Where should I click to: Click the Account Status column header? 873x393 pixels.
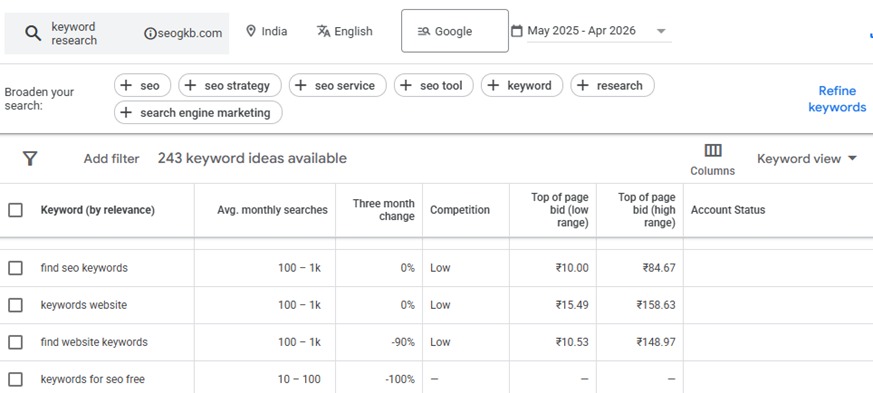pos(728,210)
